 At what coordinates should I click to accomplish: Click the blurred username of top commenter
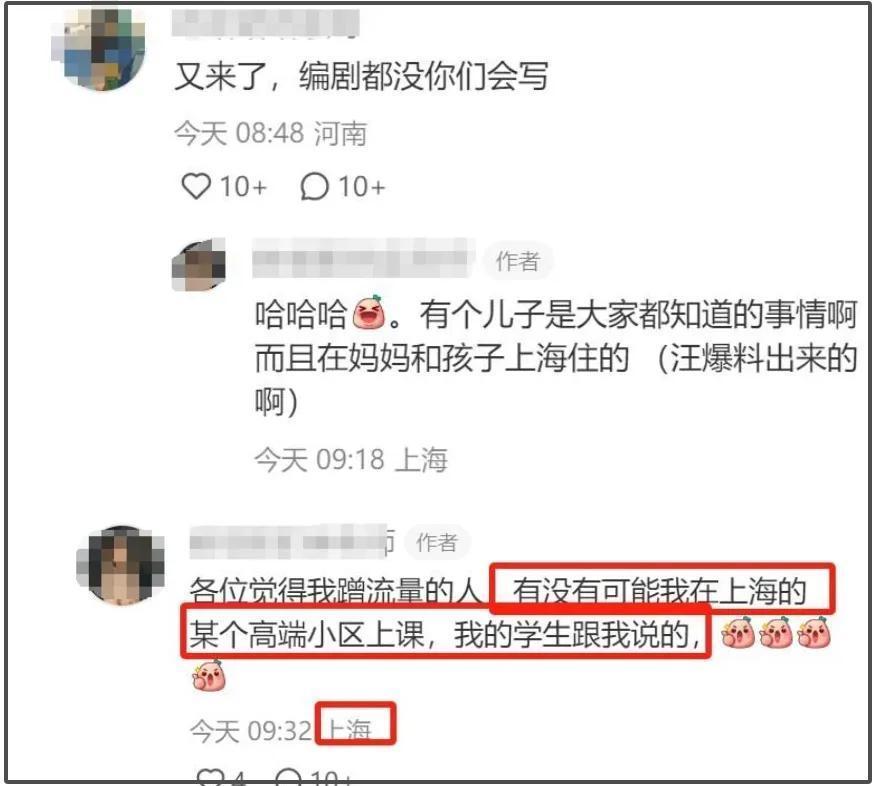[265, 23]
